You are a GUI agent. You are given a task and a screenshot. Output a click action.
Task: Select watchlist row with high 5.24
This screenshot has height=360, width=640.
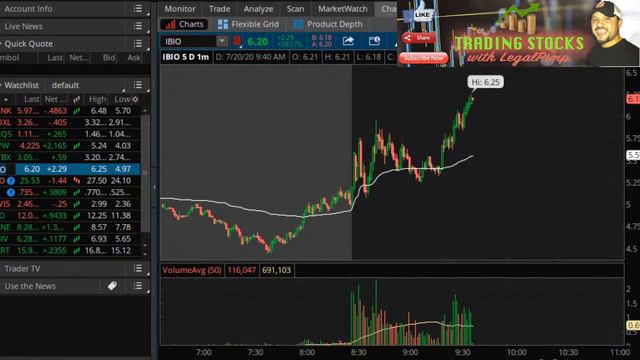click(x=70, y=146)
